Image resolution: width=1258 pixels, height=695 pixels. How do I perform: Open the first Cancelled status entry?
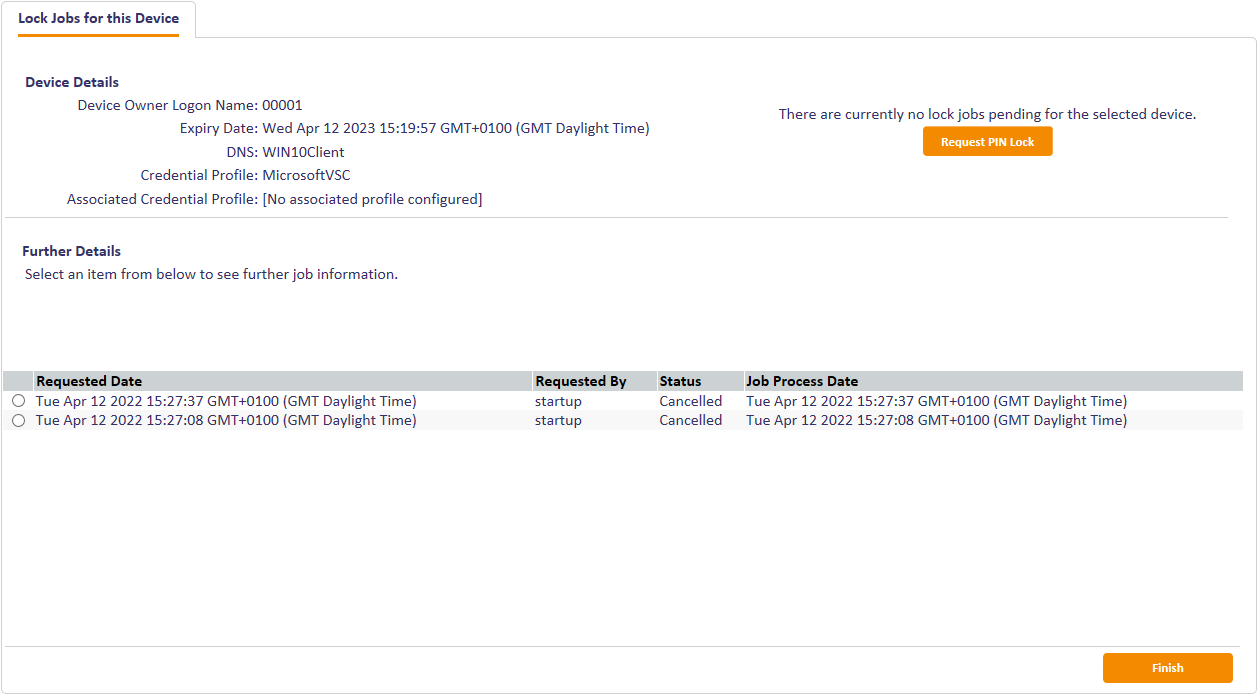(x=690, y=400)
